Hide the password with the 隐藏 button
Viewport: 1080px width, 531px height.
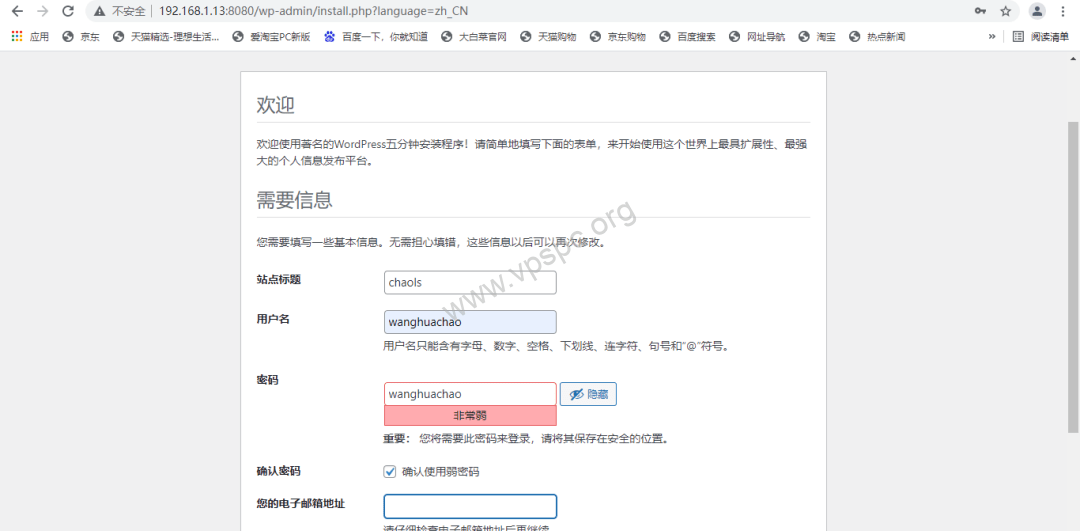pyautogui.click(x=588, y=394)
